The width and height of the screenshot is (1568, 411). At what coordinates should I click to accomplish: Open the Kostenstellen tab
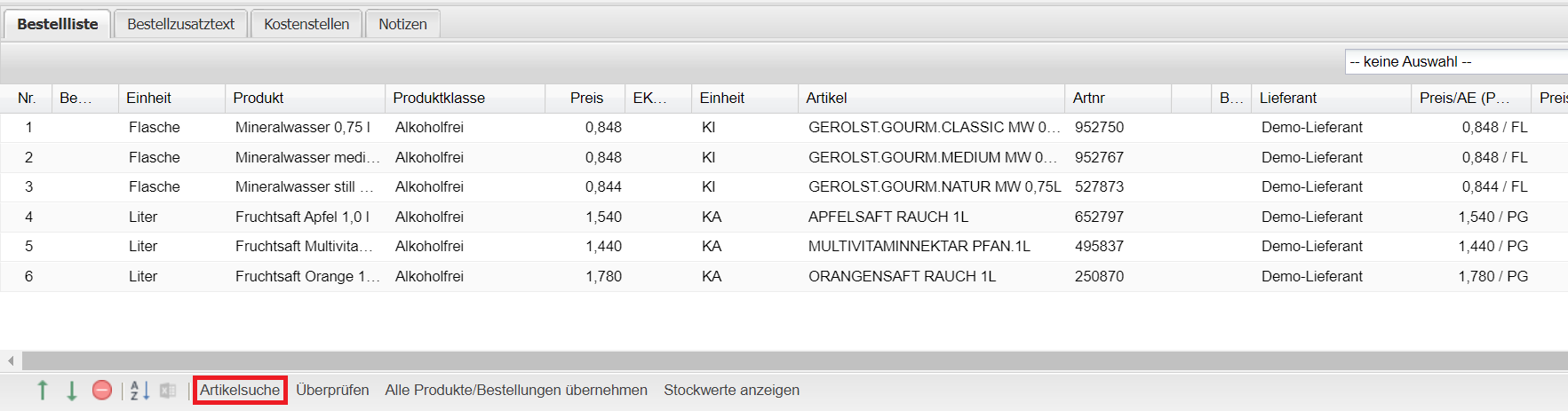point(306,24)
